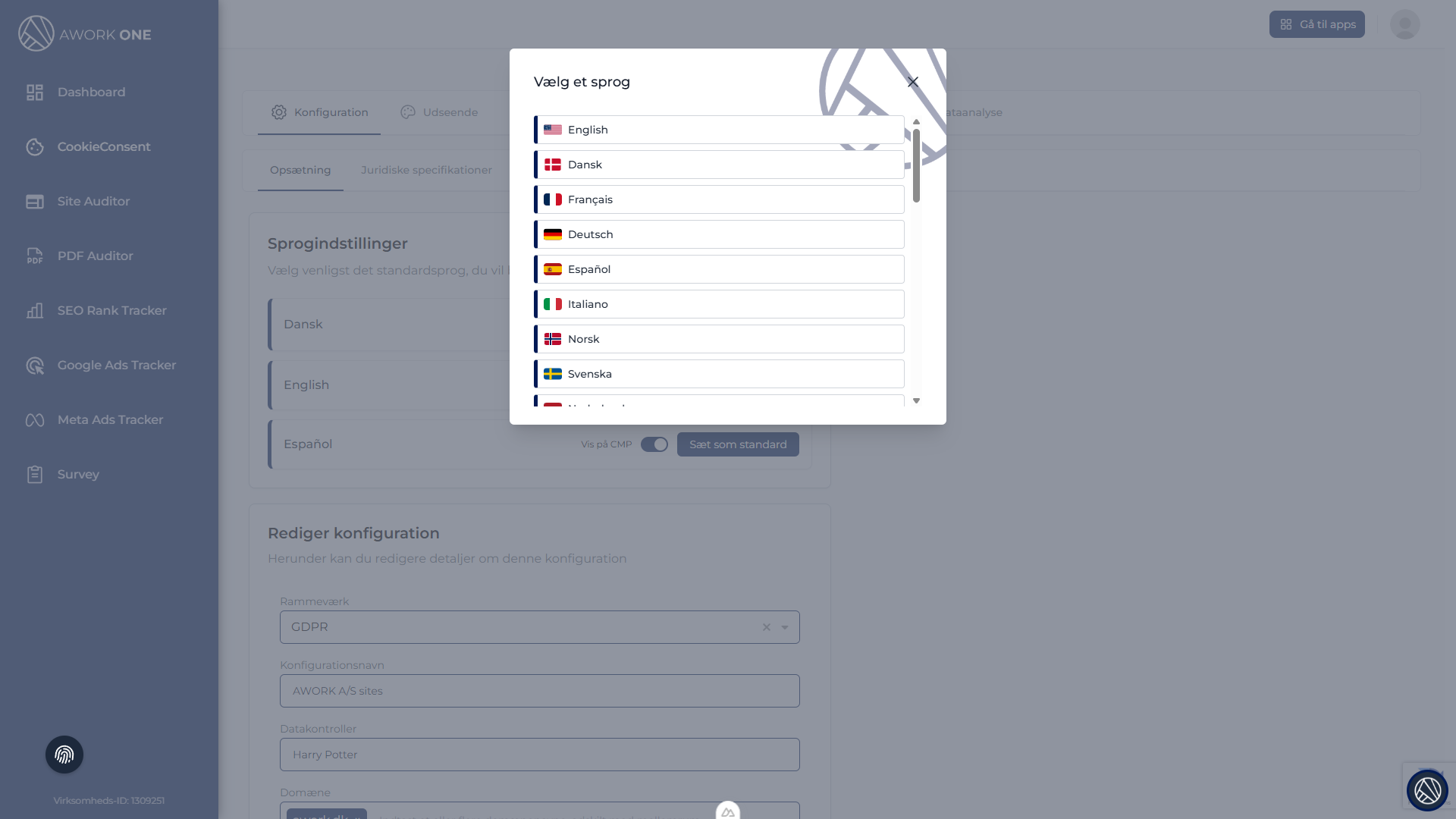This screenshot has height=819, width=1456.
Task: Close the 'Vælg et sprog' dialog
Action: tap(913, 82)
